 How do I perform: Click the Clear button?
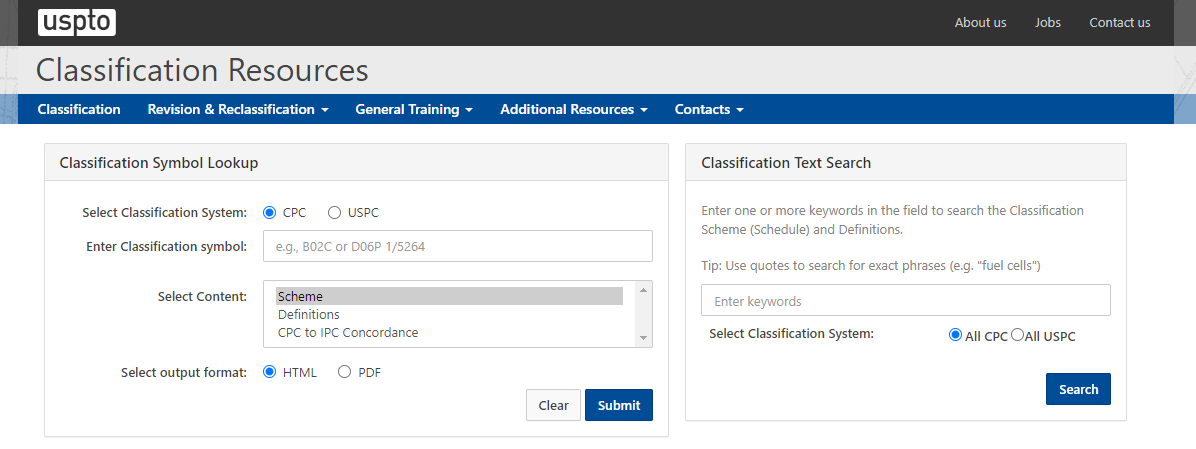pos(553,405)
